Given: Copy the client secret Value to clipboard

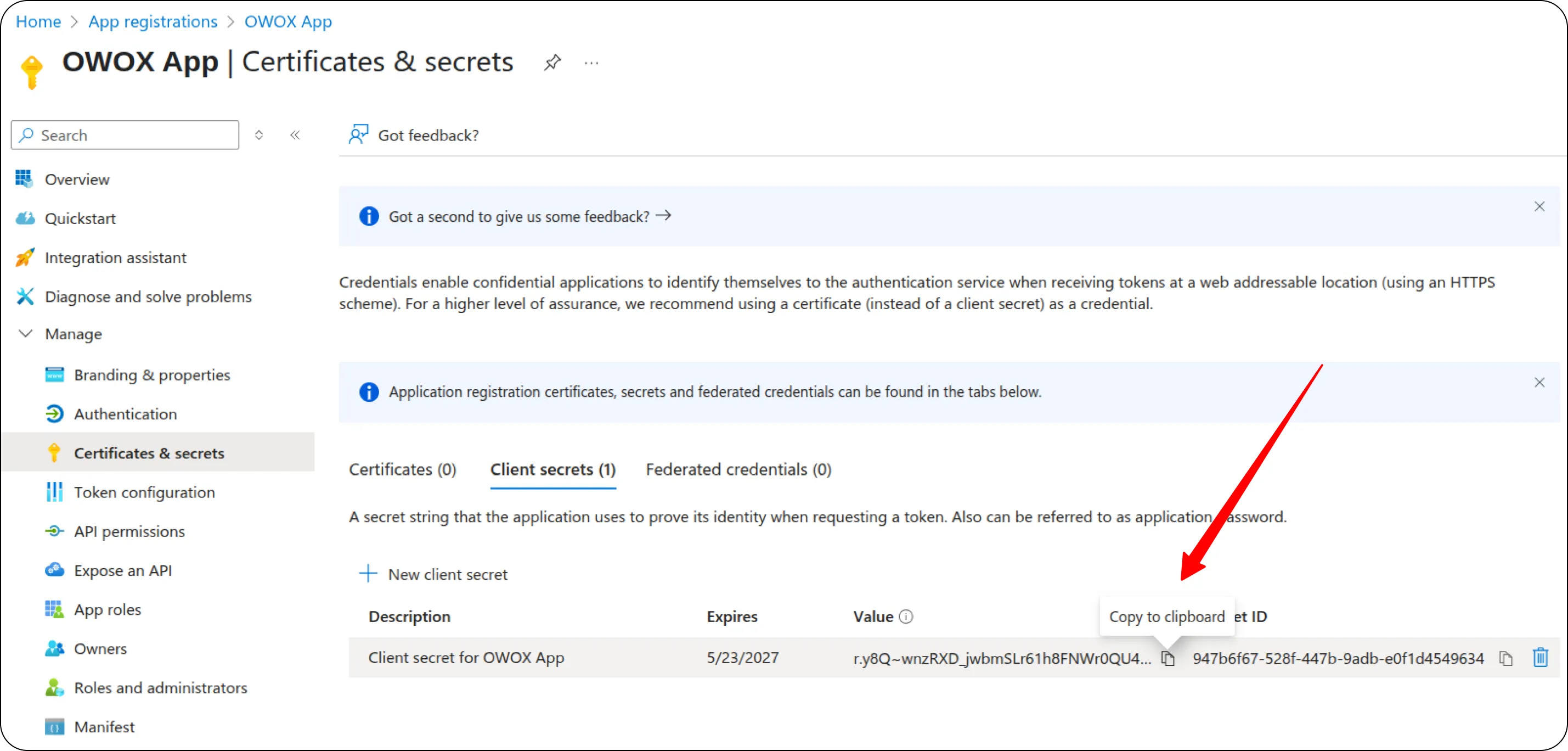Looking at the screenshot, I should point(1169,658).
